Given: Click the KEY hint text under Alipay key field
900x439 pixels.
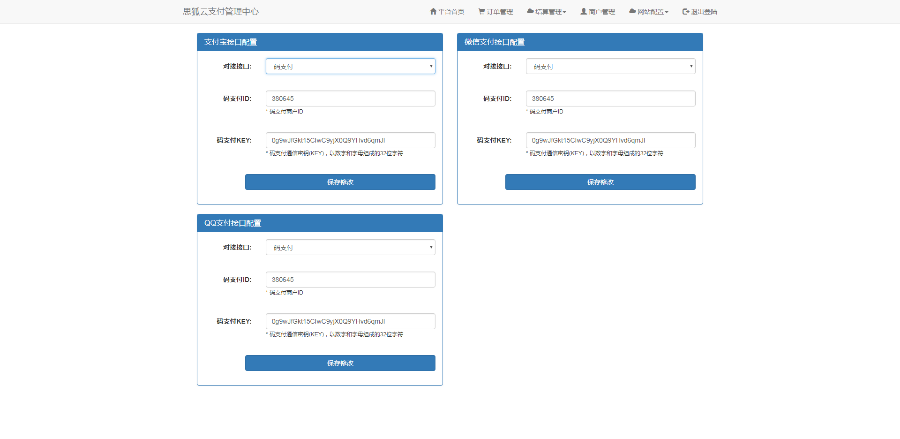Looking at the screenshot, I should [334, 153].
